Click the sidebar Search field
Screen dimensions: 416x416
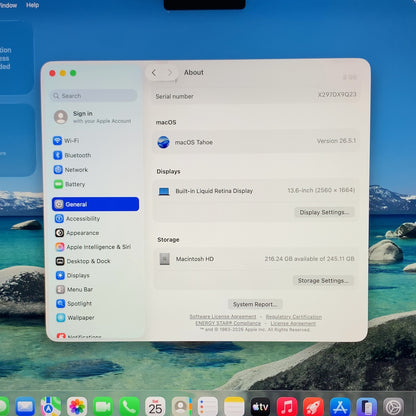point(94,96)
